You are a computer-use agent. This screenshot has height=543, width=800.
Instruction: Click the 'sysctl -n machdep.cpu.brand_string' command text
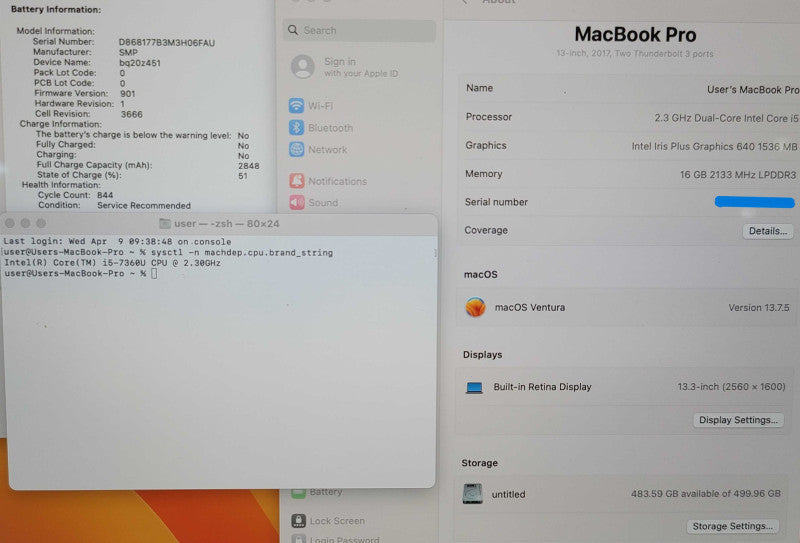point(242,253)
